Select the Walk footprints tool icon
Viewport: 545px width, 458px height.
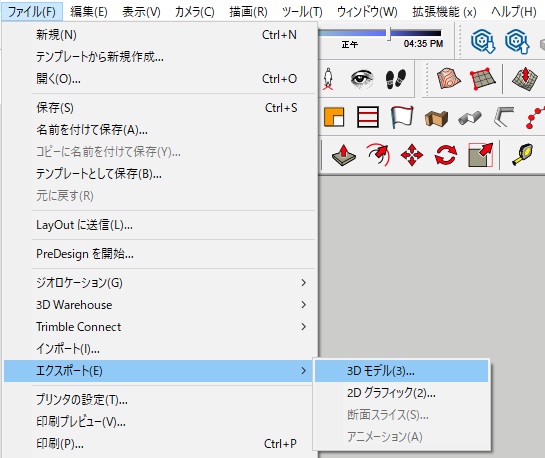[x=396, y=79]
